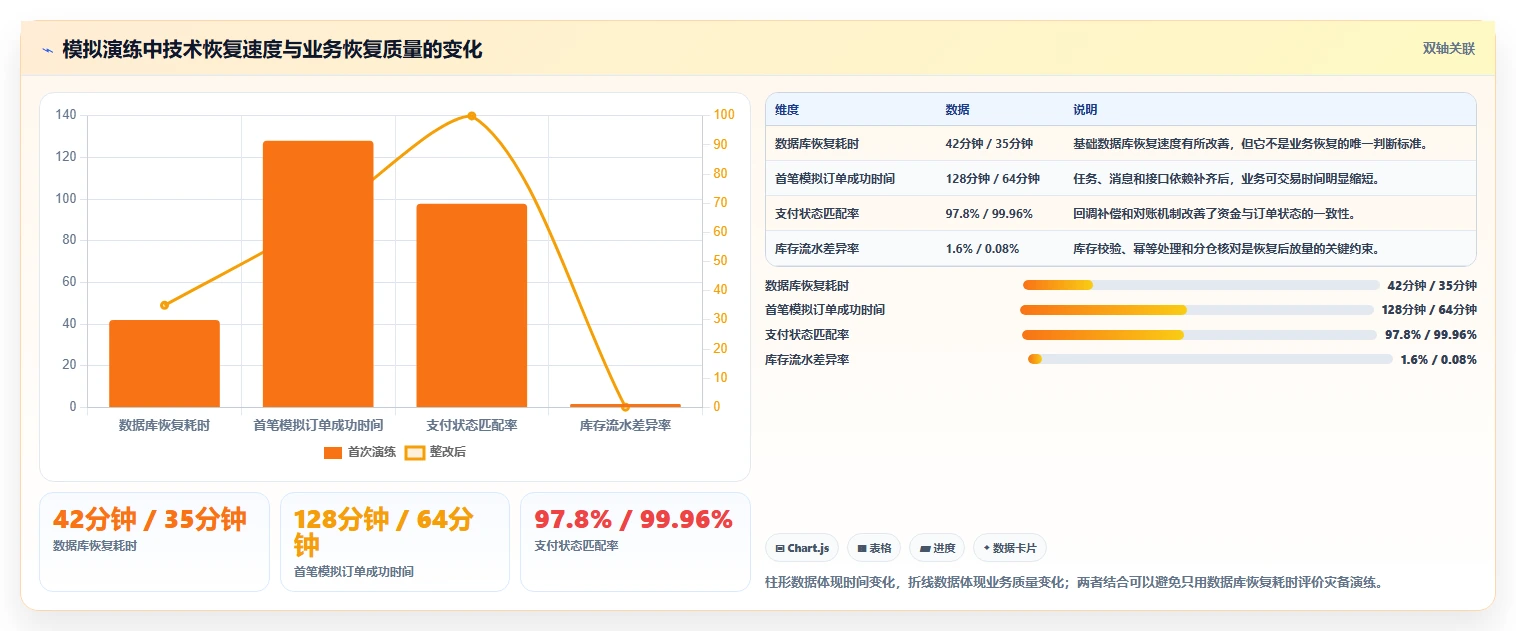Open the 128分钟 / 64分钟 data card
The height and width of the screenshot is (631, 1516).
[395, 541]
